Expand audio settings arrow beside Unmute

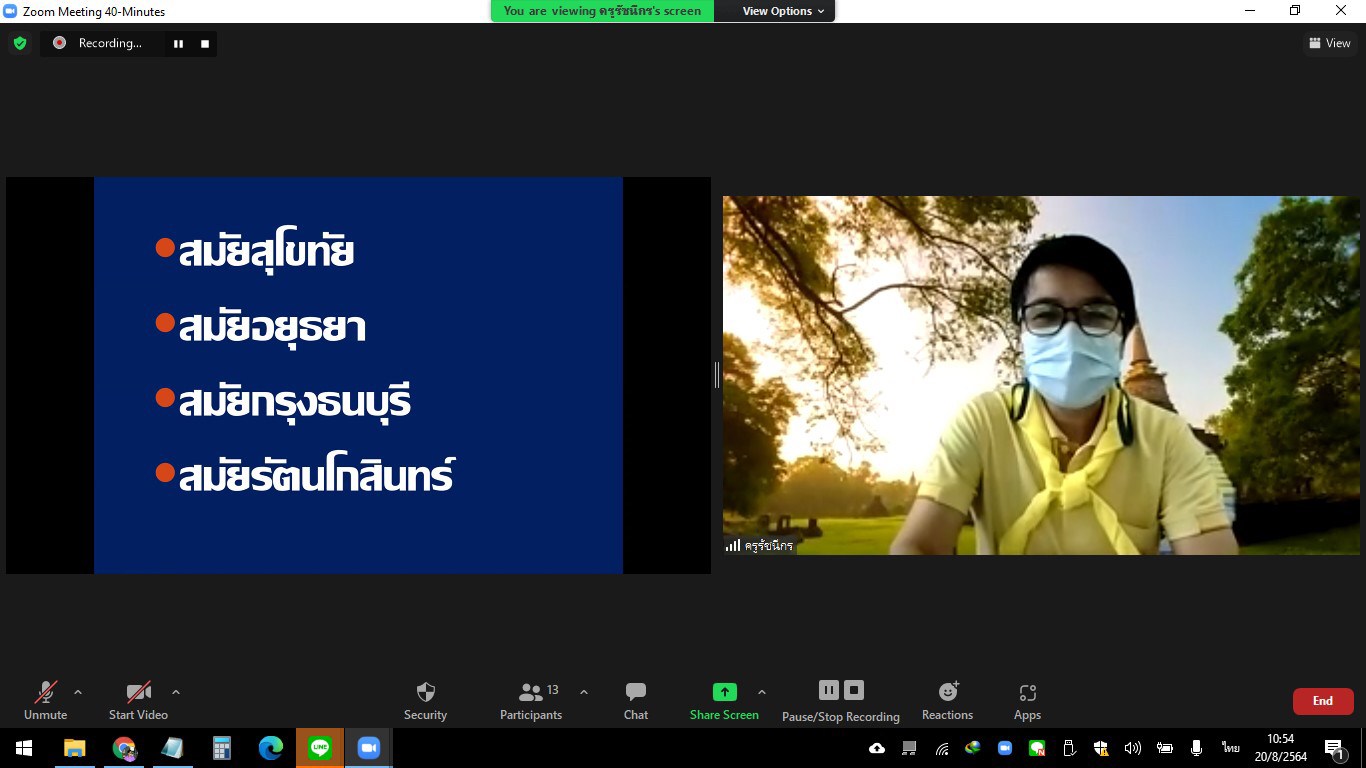[x=78, y=692]
